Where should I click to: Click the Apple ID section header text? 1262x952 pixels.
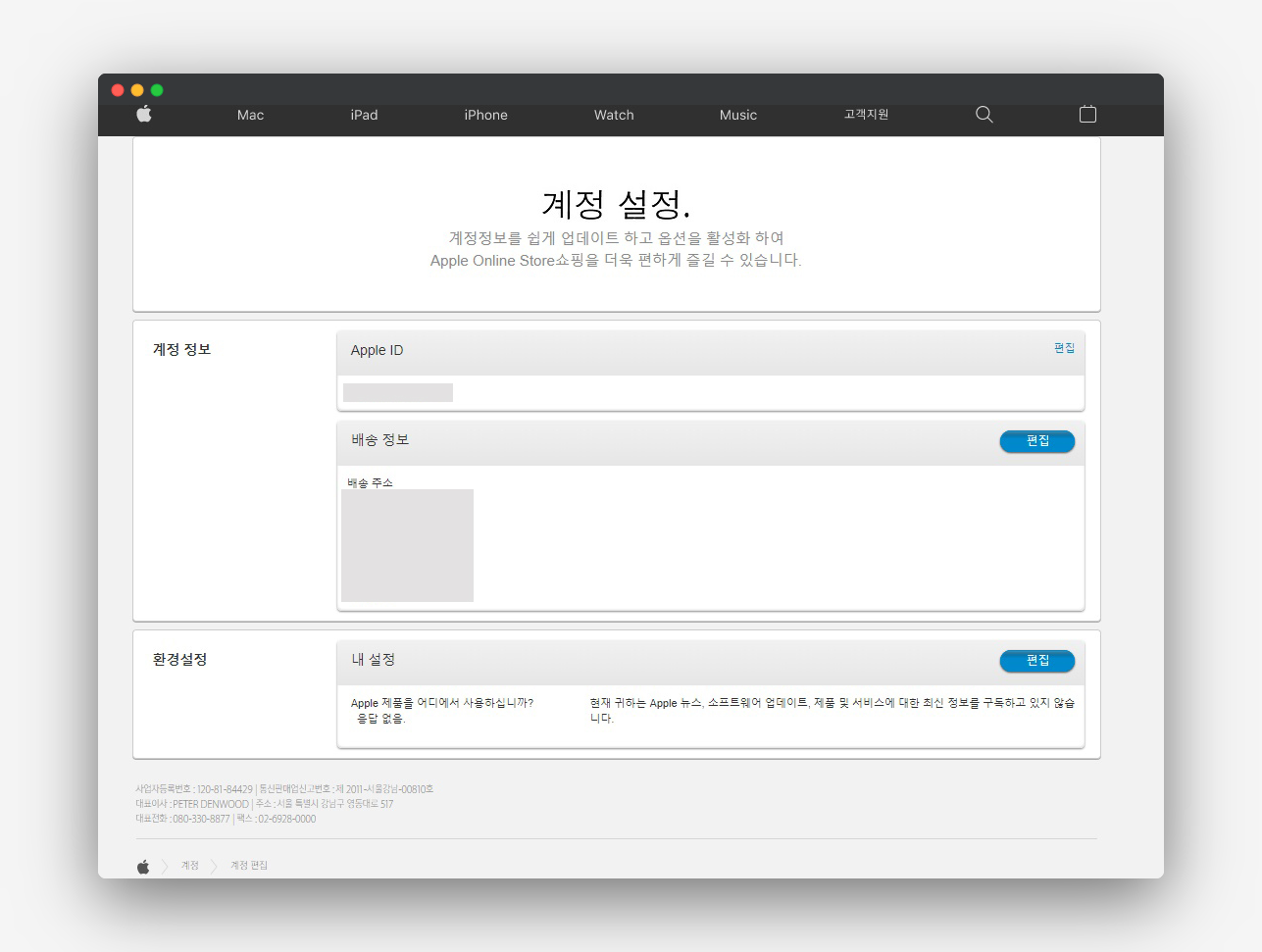pos(377,350)
